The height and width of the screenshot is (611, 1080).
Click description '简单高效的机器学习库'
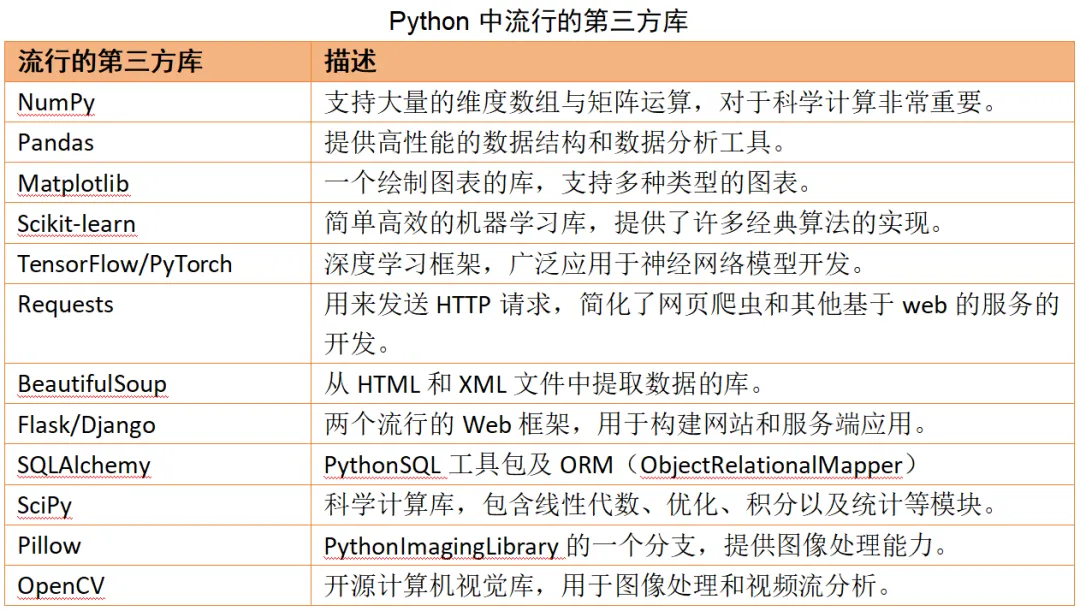point(455,223)
